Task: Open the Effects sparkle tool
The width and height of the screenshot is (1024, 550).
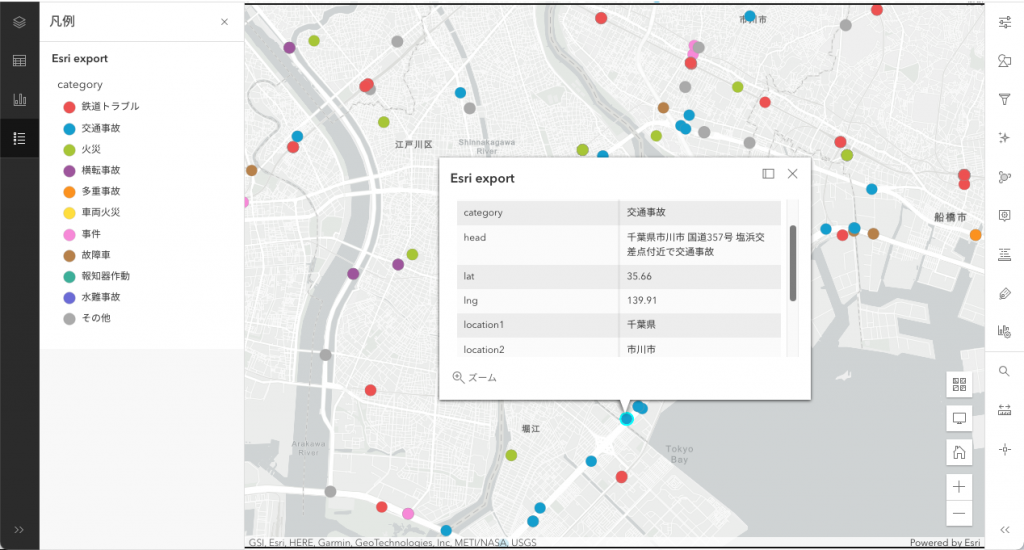Action: click(1005, 138)
